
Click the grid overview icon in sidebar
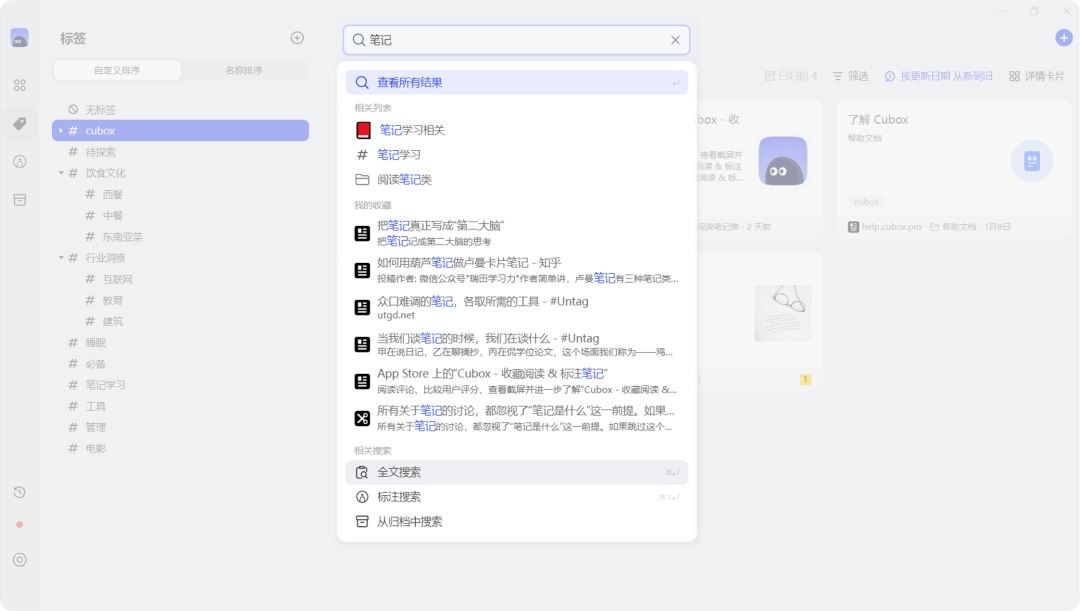[19, 86]
